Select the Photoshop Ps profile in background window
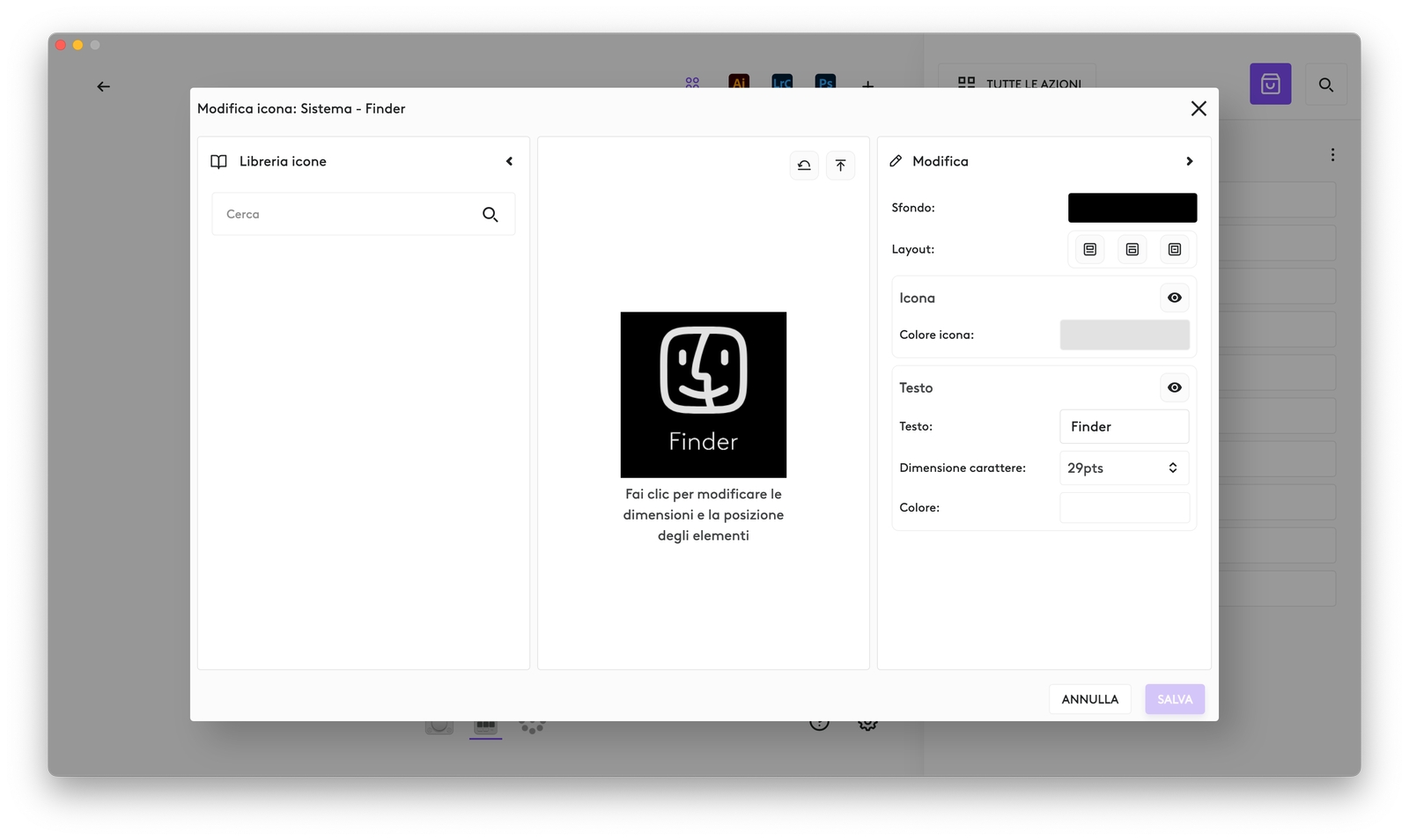Screen dimensions: 1409x840 825,81
